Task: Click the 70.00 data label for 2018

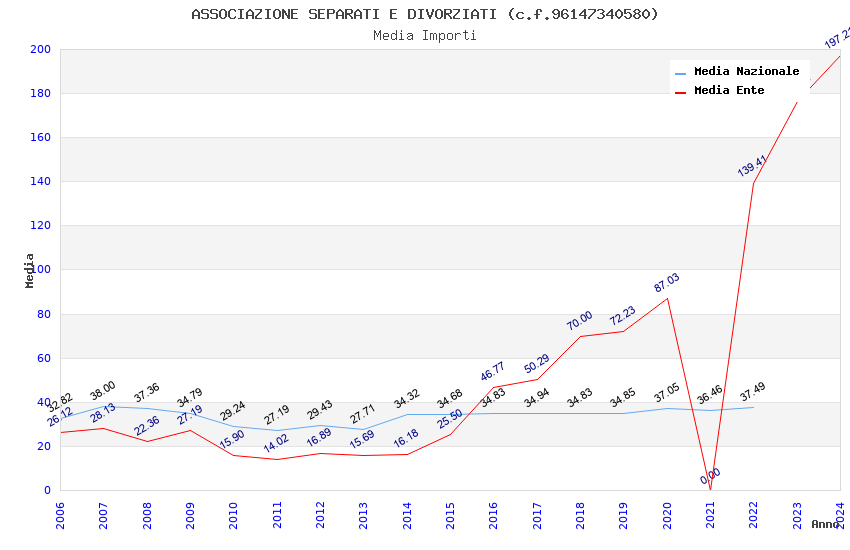Action: point(579,321)
